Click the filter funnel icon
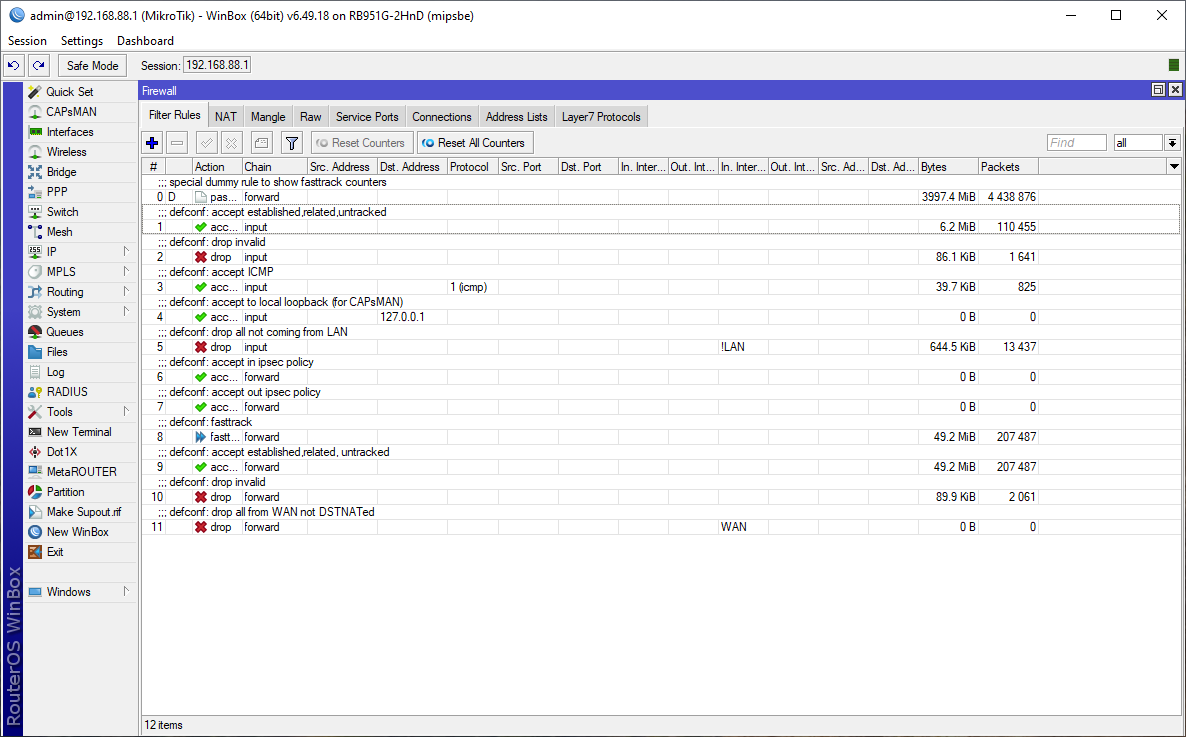1186x737 pixels. [291, 143]
